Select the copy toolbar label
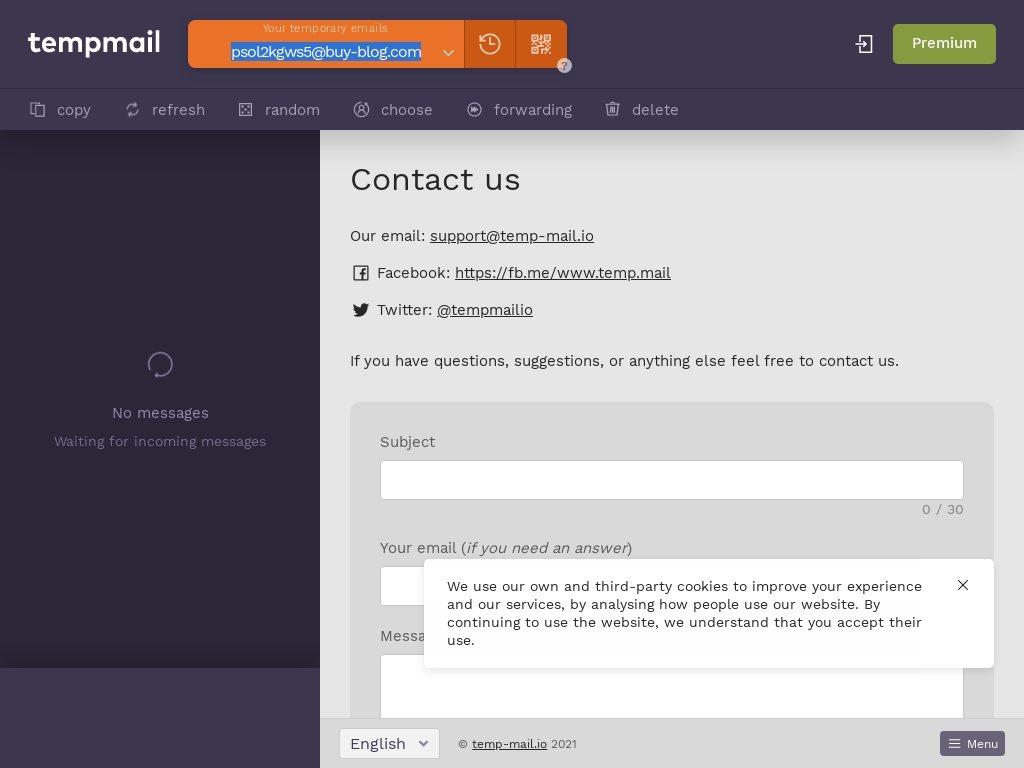The width and height of the screenshot is (1024, 768). [x=74, y=110]
